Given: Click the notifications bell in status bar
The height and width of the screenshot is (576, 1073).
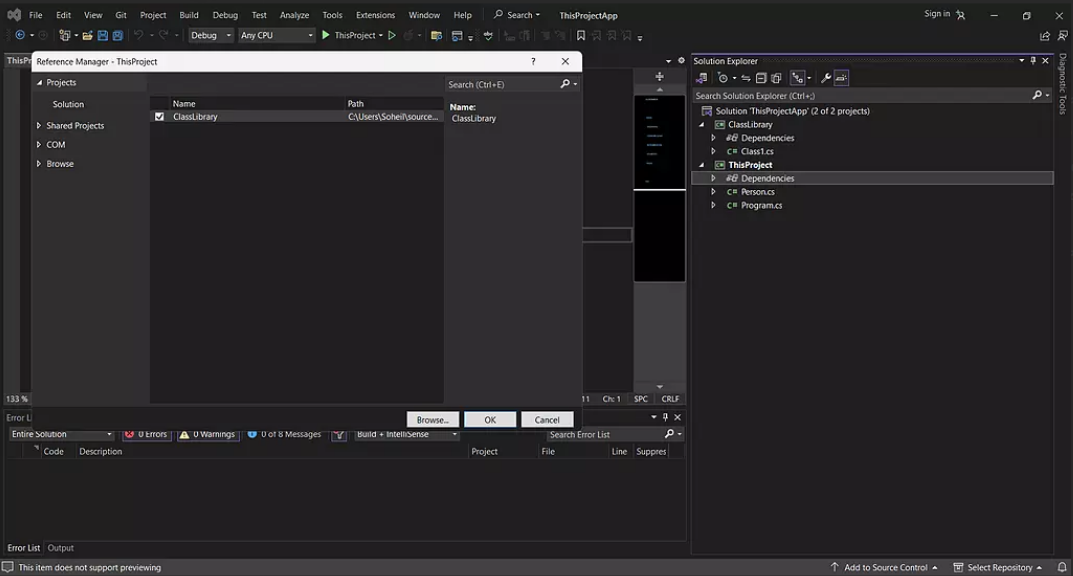Looking at the screenshot, I should (x=1062, y=567).
